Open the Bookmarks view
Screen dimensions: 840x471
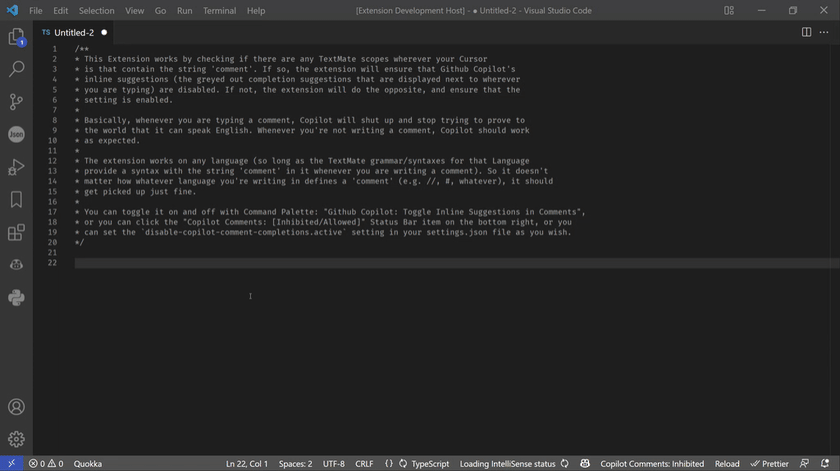16,199
